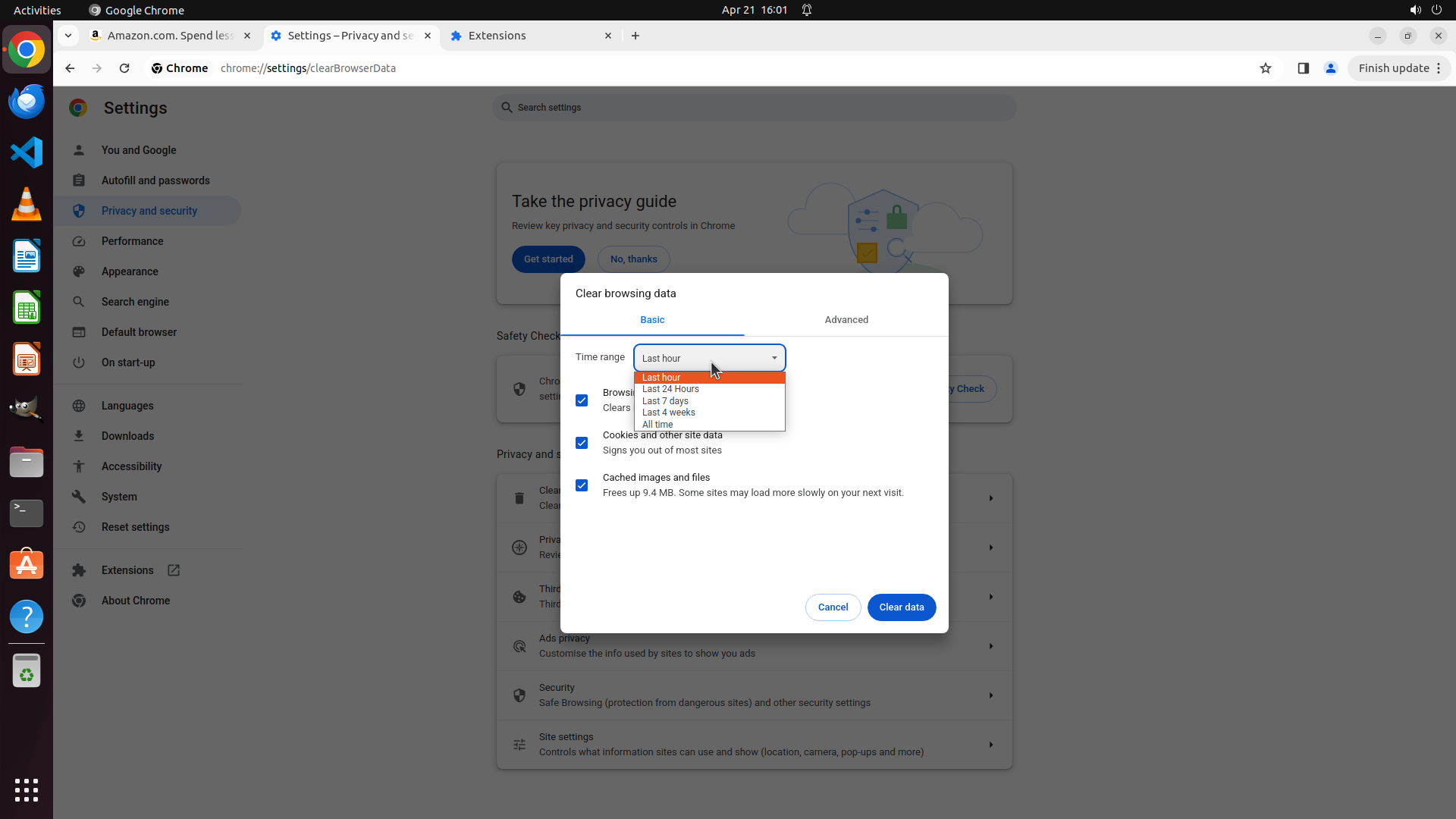
Task: Click the profile avatar icon
Action: click(1330, 68)
